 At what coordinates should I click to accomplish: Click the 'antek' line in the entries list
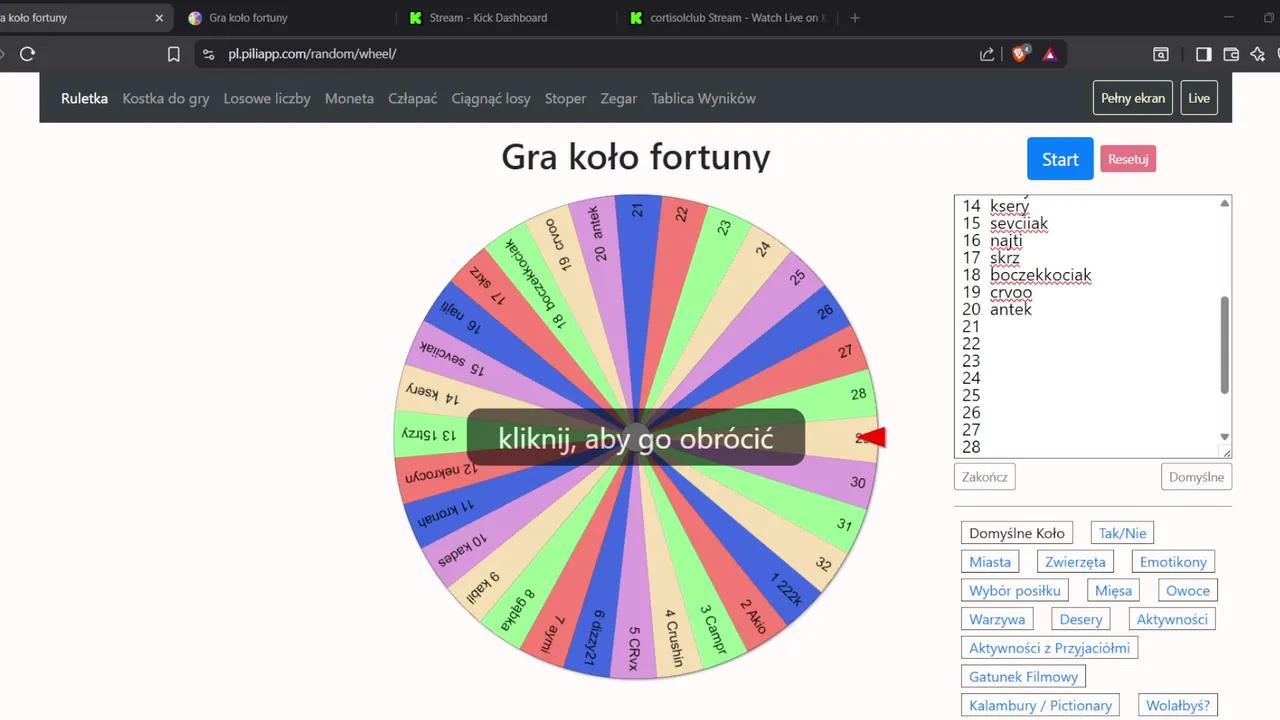[1011, 309]
